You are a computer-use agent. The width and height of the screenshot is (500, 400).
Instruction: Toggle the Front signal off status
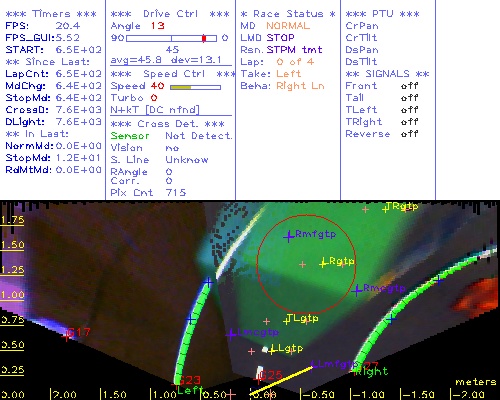point(410,86)
